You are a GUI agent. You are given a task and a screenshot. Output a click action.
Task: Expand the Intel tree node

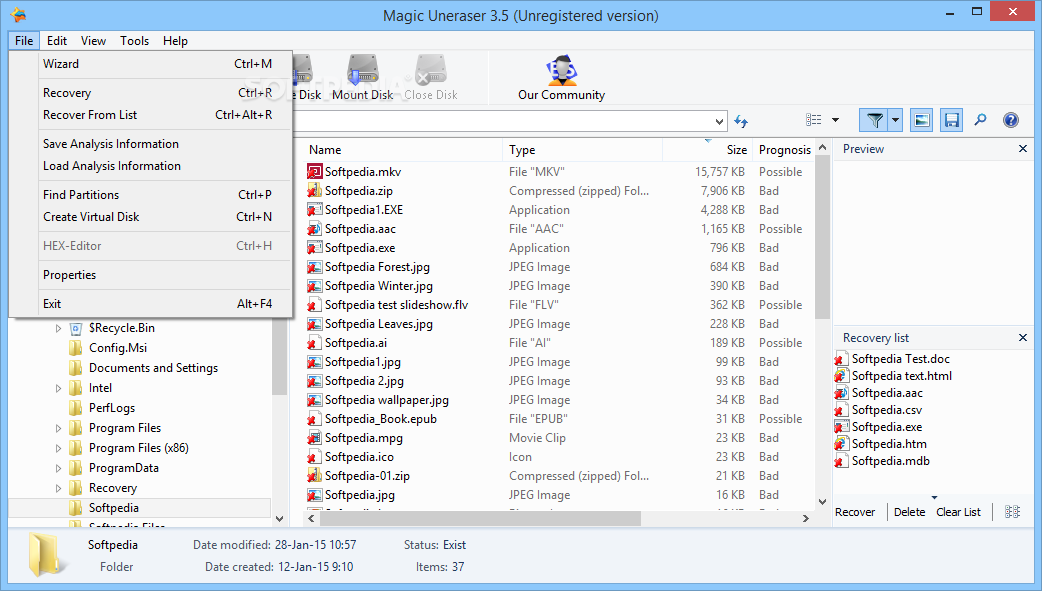click(58, 388)
